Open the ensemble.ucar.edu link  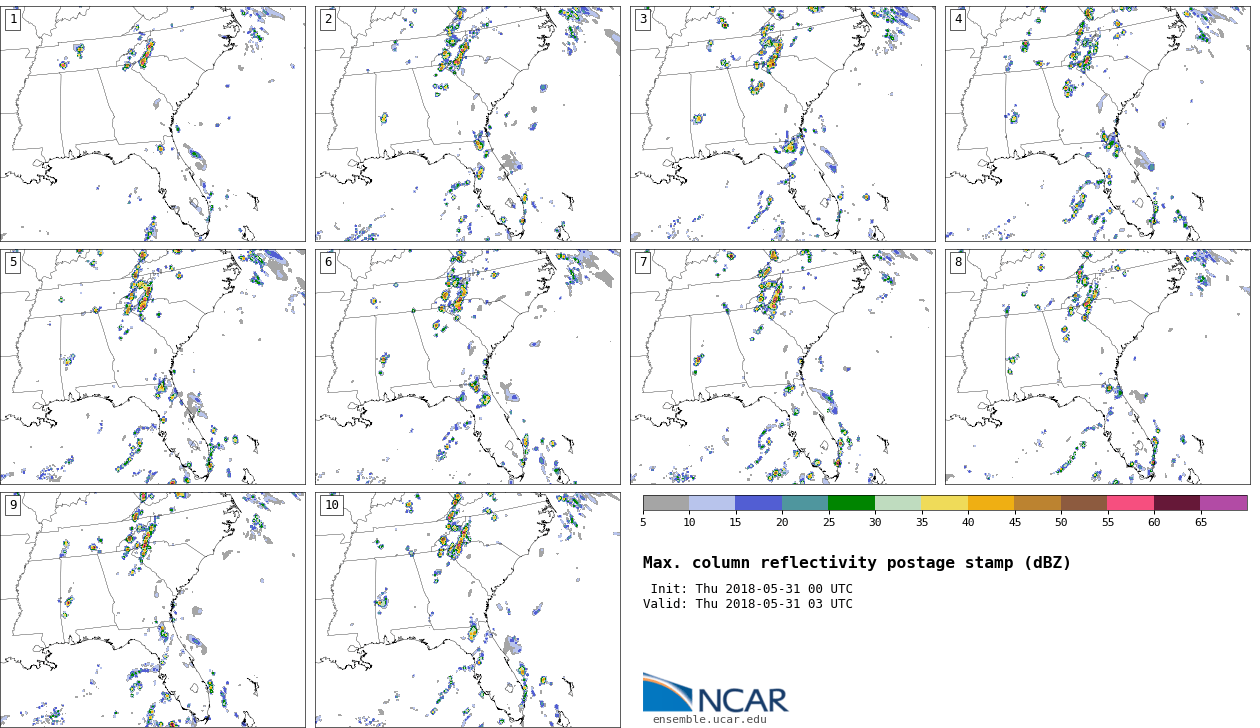tap(709, 719)
